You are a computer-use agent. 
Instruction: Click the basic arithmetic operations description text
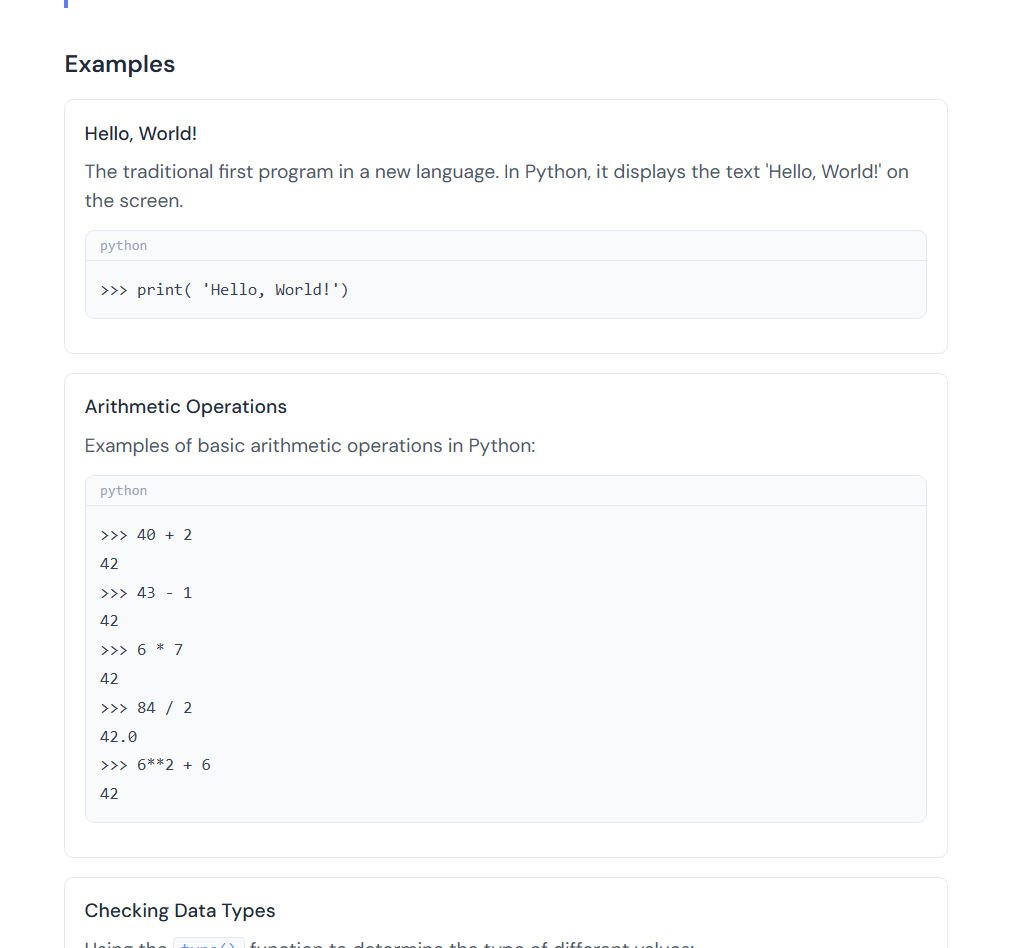tap(310, 445)
